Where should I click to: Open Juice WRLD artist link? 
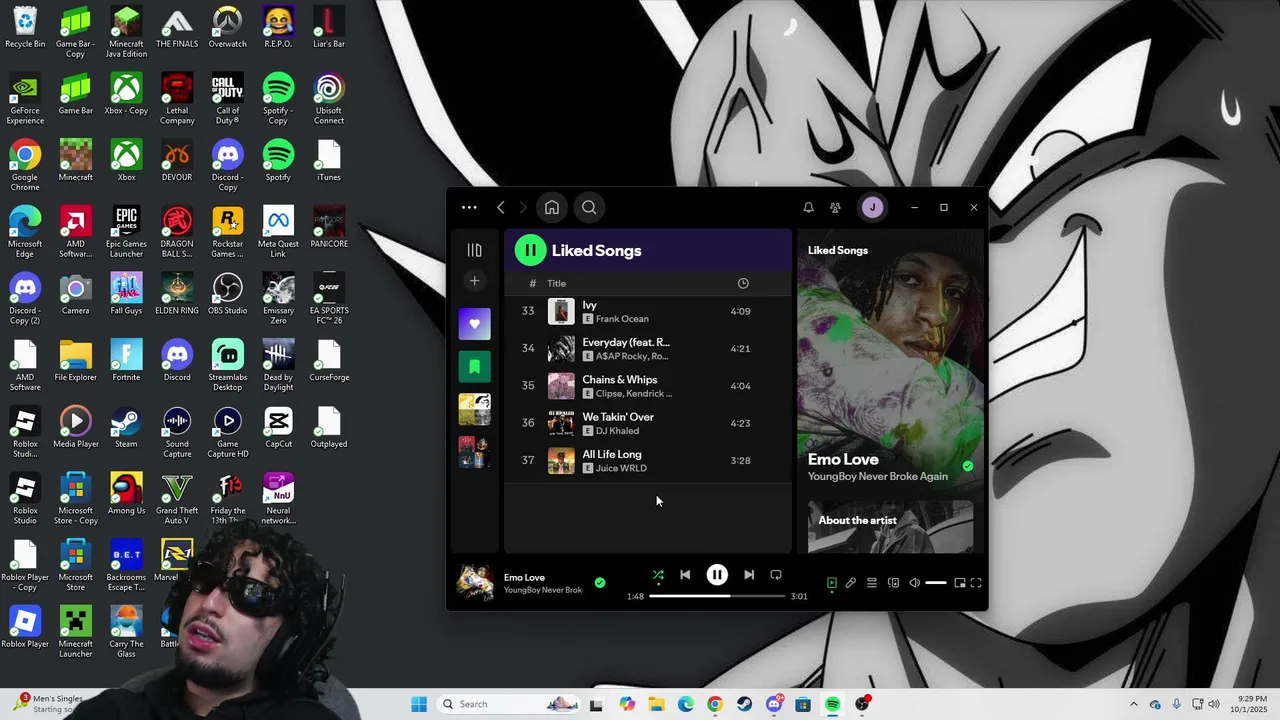pos(621,468)
